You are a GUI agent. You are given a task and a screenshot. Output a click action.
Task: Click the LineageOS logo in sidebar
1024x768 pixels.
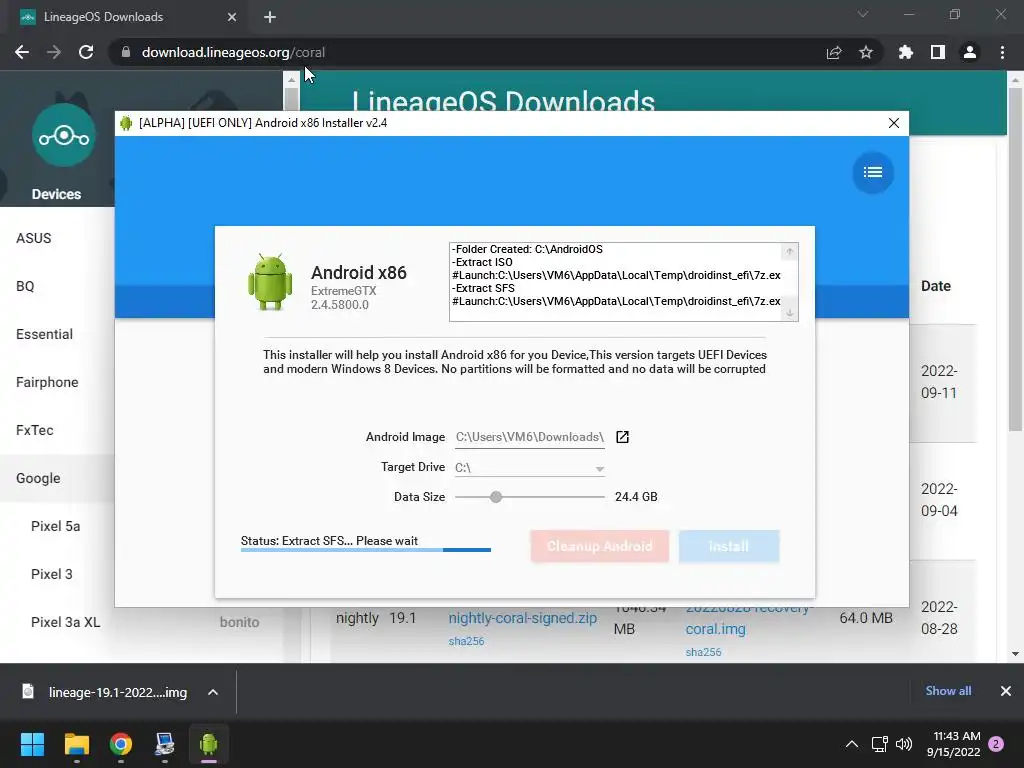click(x=63, y=135)
